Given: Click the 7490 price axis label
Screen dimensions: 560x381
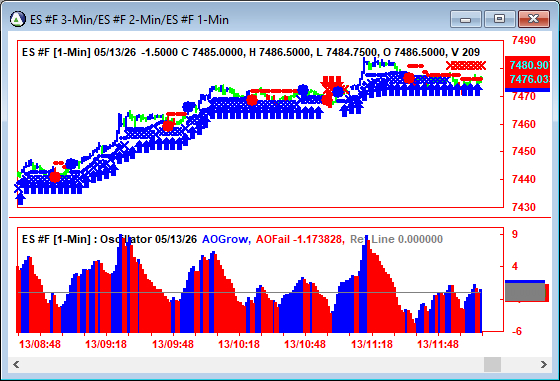Looking at the screenshot, I should (x=524, y=40).
